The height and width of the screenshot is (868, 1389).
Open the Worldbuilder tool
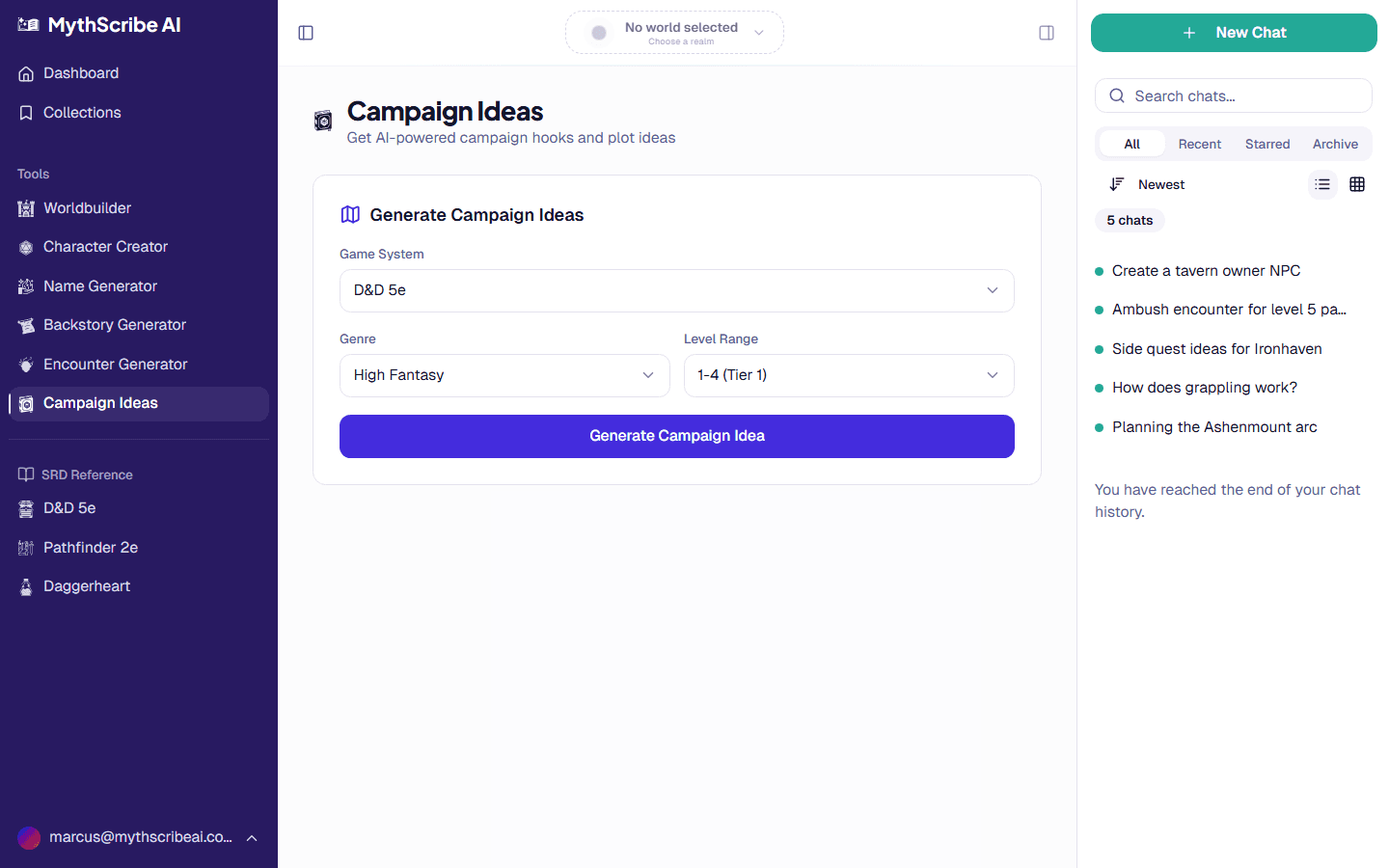(x=86, y=207)
